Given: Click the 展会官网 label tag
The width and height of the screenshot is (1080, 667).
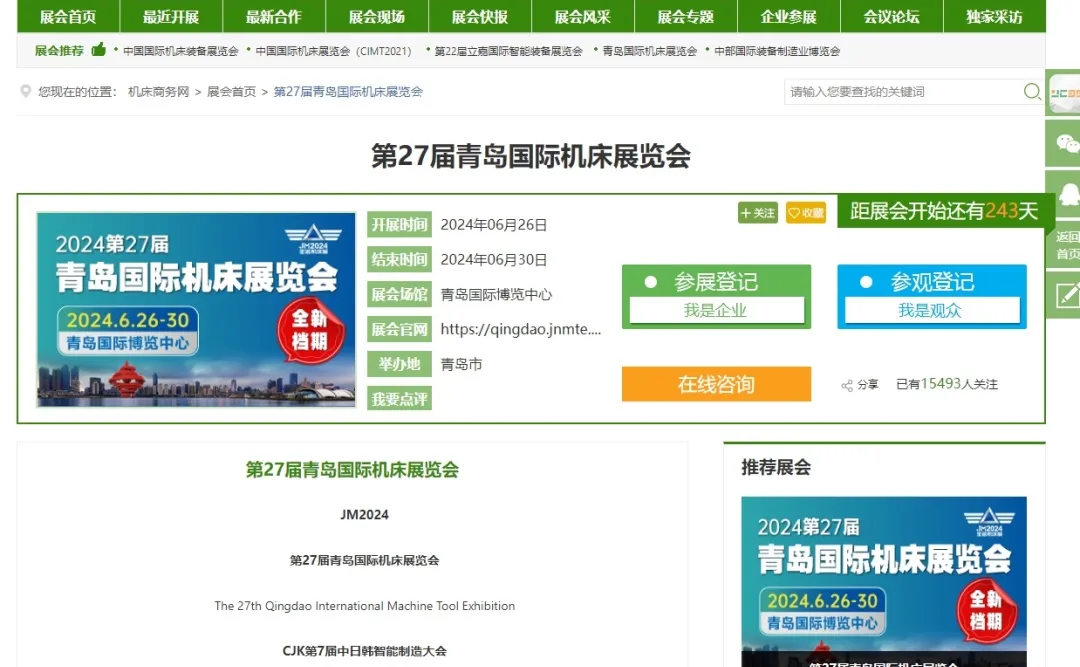Looking at the screenshot, I should pyautogui.click(x=399, y=329).
